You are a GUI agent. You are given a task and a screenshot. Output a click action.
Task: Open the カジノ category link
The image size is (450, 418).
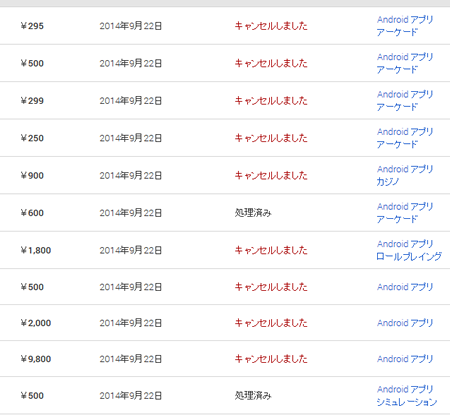(x=388, y=182)
